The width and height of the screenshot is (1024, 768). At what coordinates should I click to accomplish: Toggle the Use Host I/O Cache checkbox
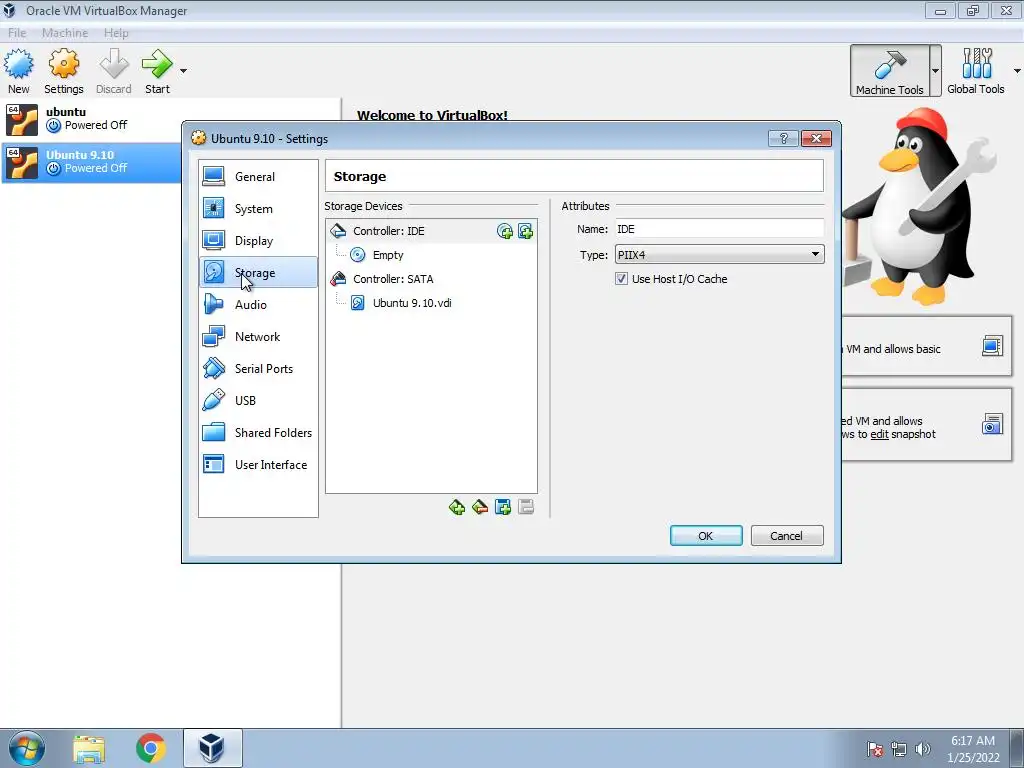click(x=621, y=279)
